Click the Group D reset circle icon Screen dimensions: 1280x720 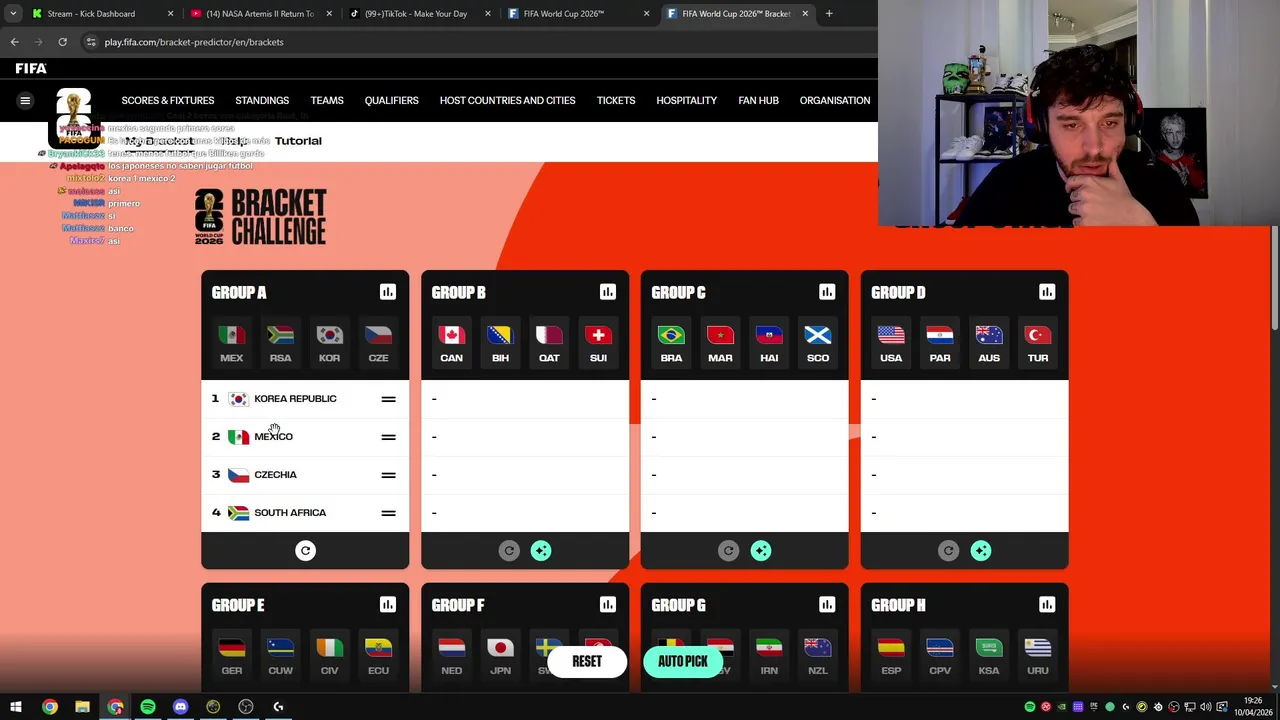[x=949, y=551]
